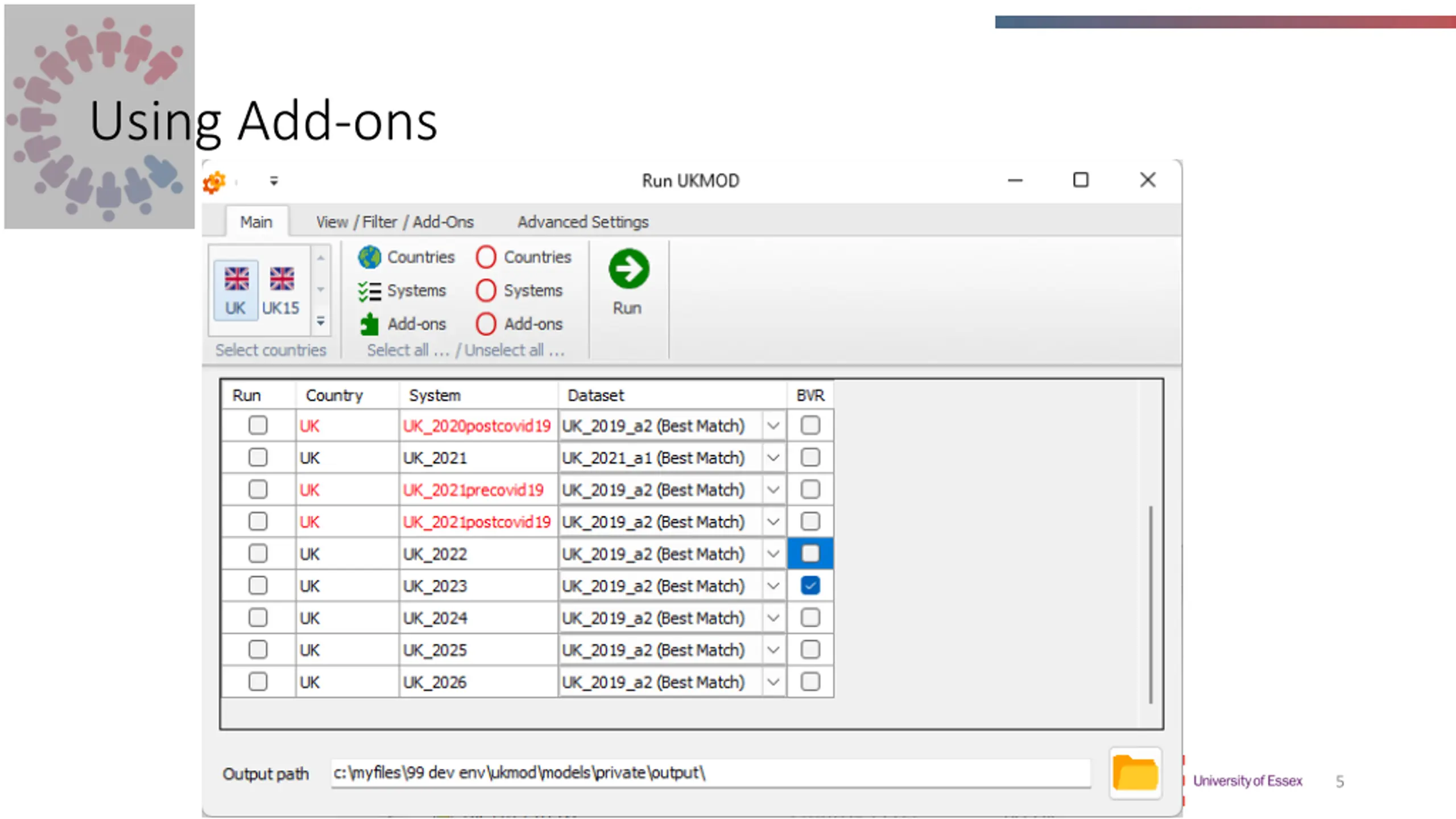Switch to View / Filter / Add-Ons tab
The image size is (1456, 819).
point(395,222)
